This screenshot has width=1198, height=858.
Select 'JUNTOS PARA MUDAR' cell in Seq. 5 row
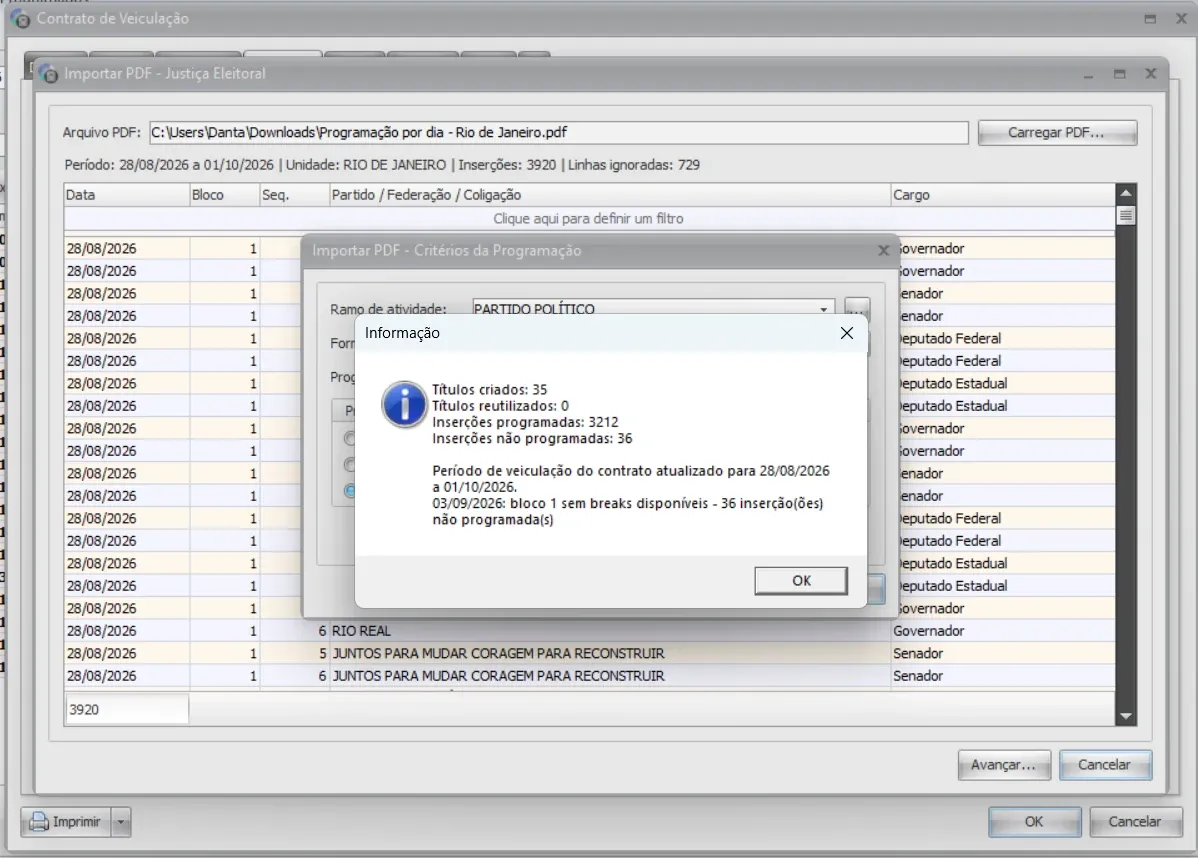point(610,654)
